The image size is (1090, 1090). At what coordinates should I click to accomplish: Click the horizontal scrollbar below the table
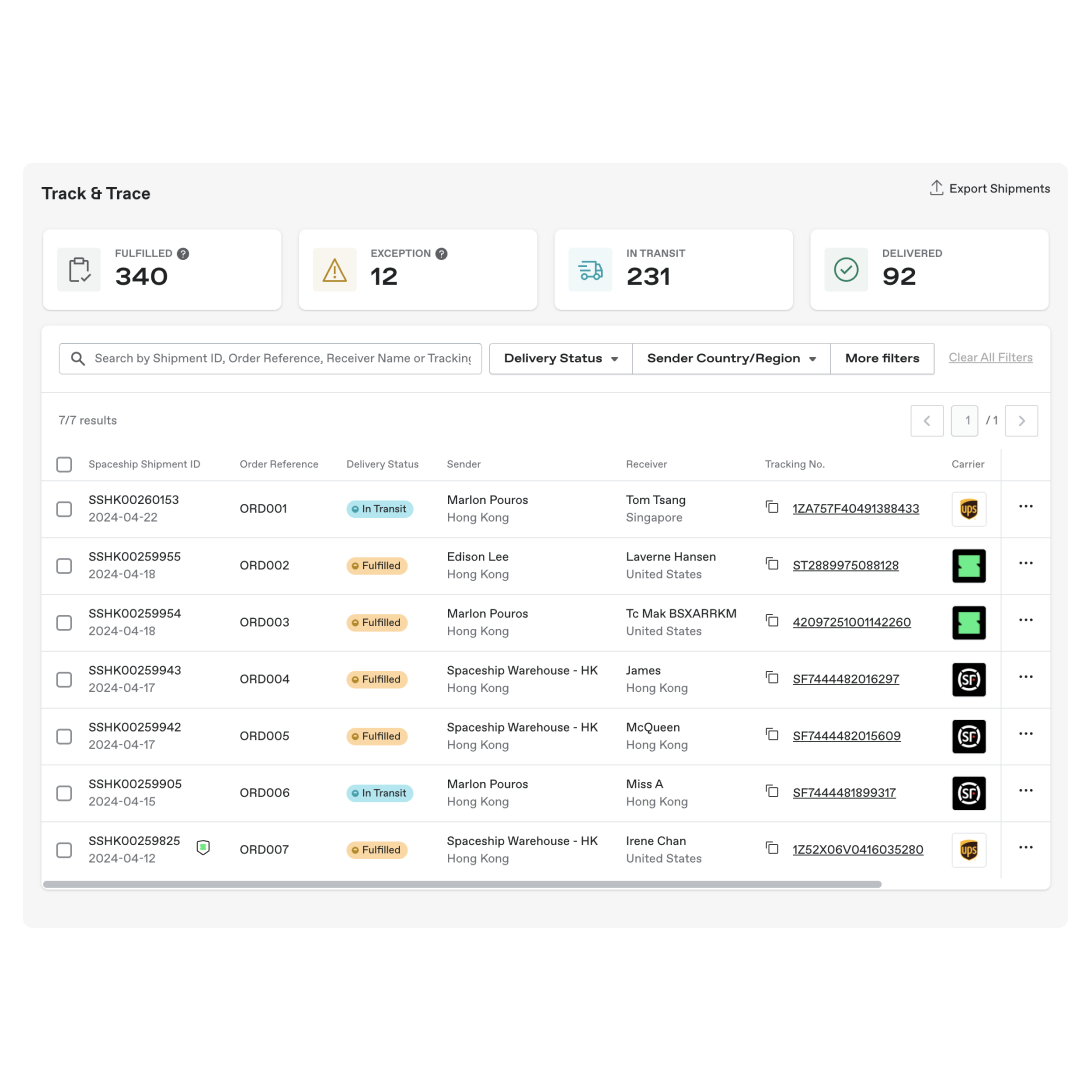[462, 884]
